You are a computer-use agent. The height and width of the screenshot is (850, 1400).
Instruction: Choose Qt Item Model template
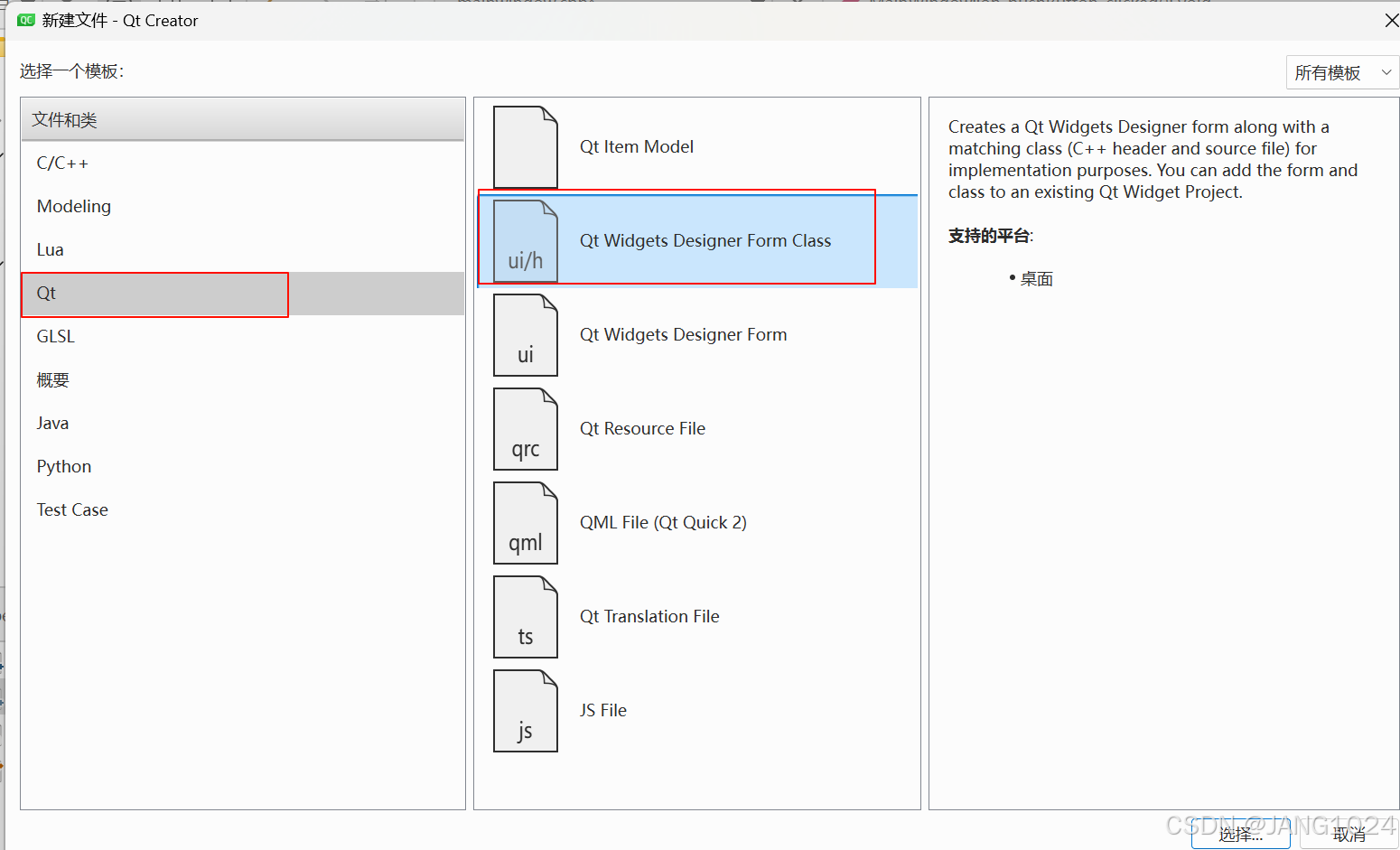tap(697, 147)
